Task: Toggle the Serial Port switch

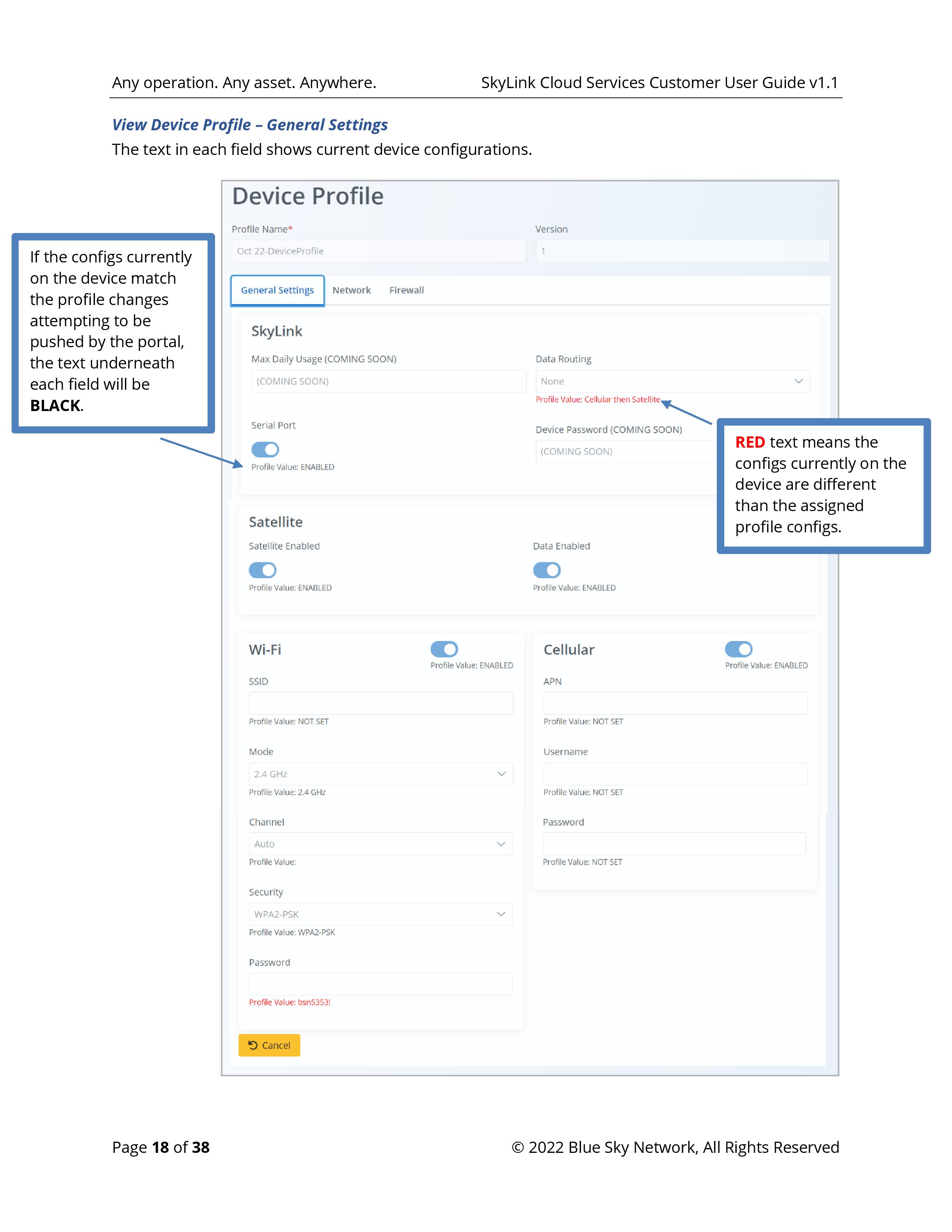Action: click(x=265, y=449)
